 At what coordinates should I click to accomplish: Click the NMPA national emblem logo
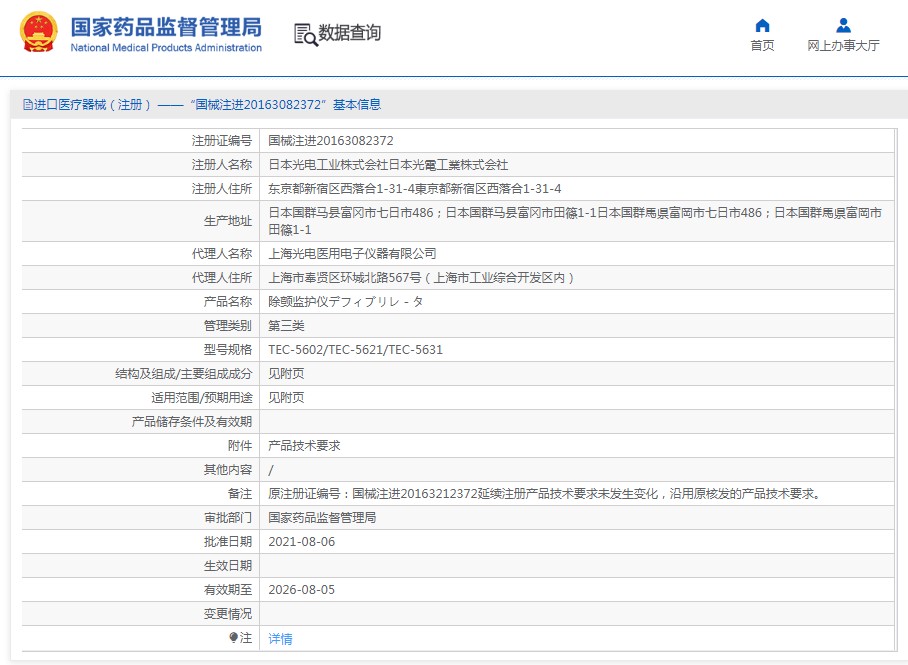(39, 32)
